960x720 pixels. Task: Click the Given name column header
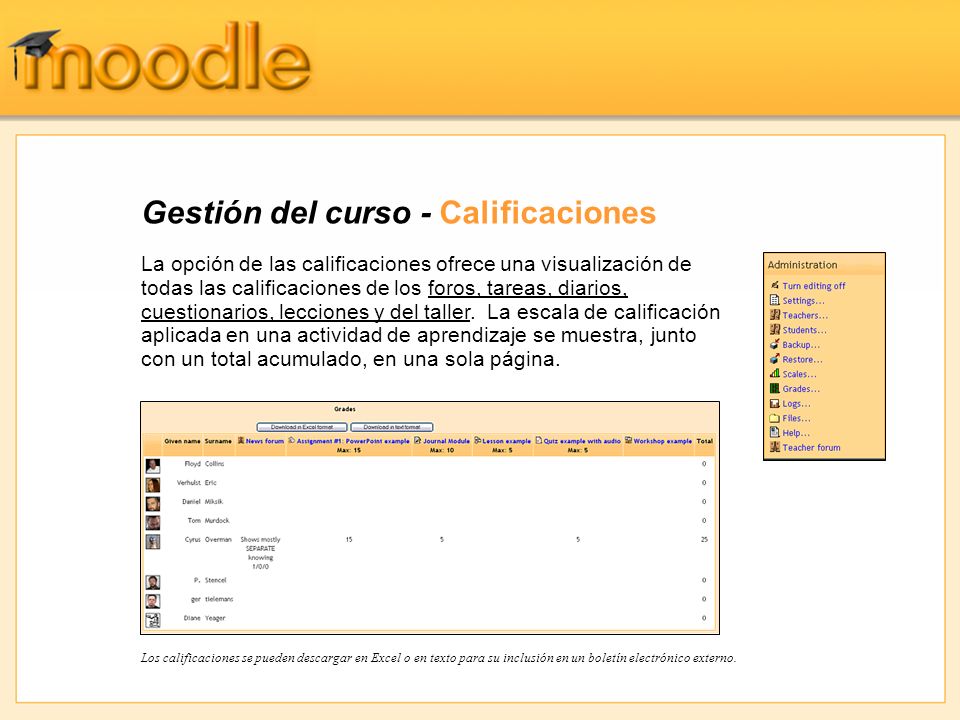[x=182, y=441]
